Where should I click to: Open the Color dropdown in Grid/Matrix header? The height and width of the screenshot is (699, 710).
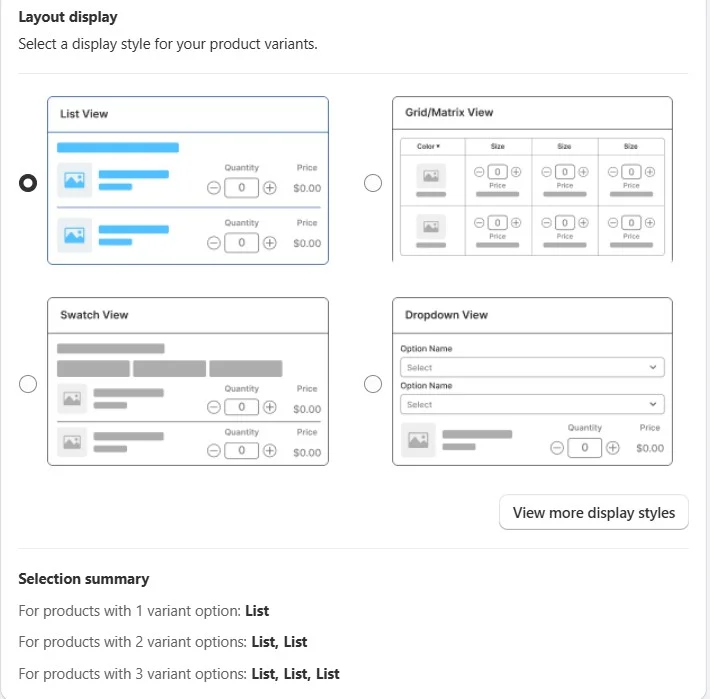(x=428, y=146)
